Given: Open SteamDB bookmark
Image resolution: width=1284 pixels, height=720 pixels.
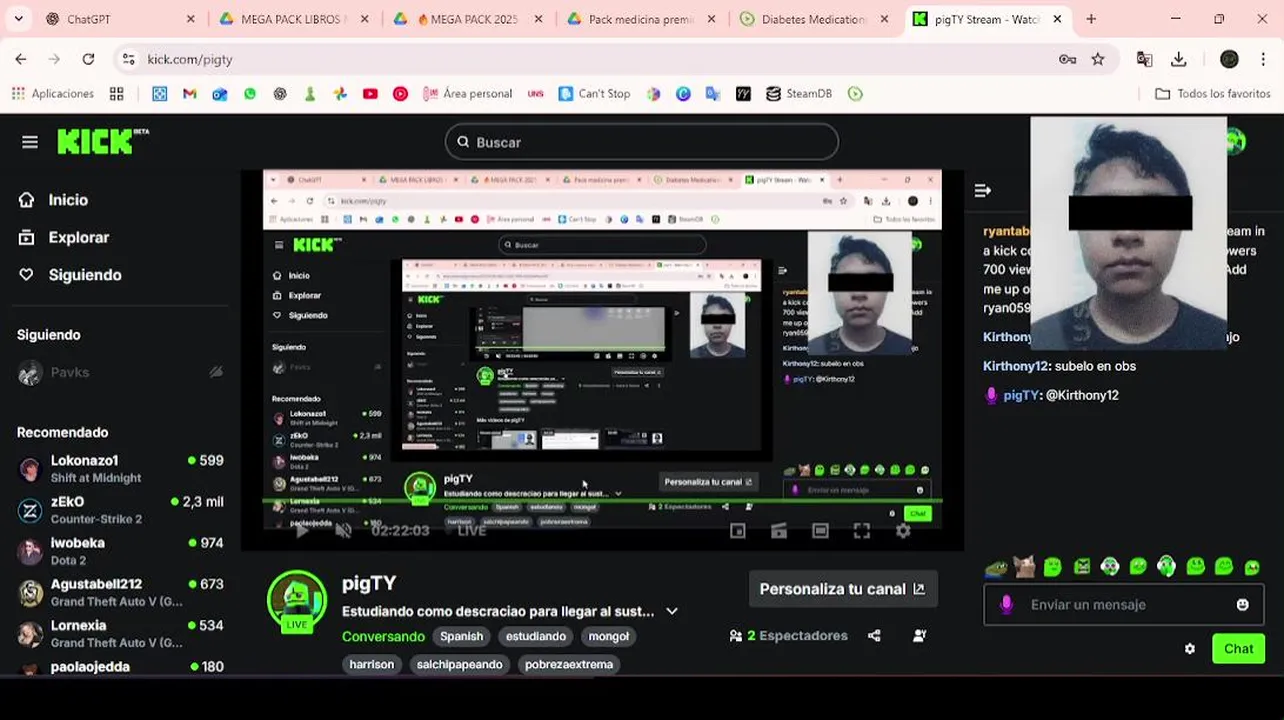Looking at the screenshot, I should 798,93.
